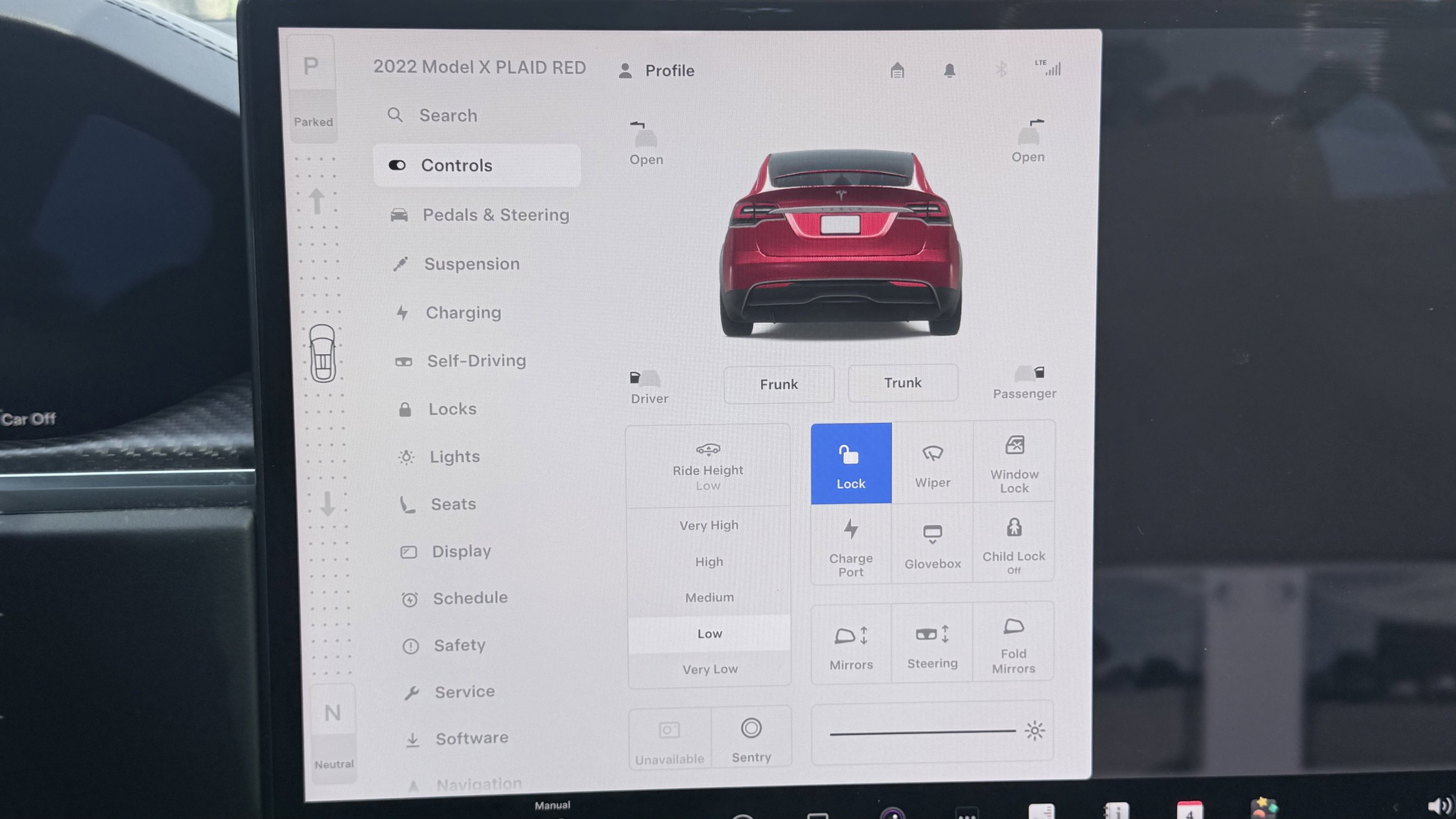Open the Glovebox

pos(933,544)
